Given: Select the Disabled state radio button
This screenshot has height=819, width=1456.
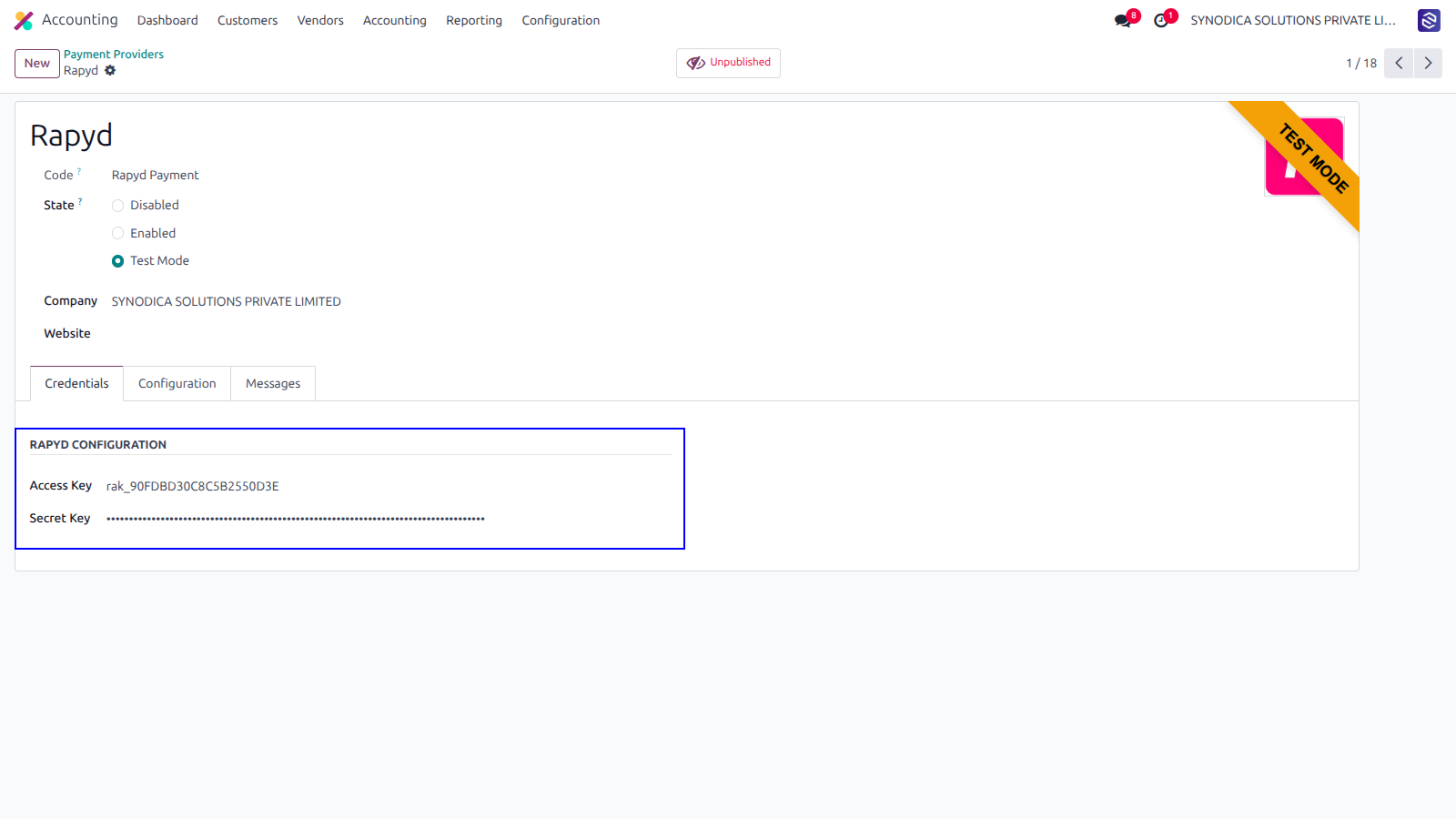Looking at the screenshot, I should pyautogui.click(x=117, y=206).
